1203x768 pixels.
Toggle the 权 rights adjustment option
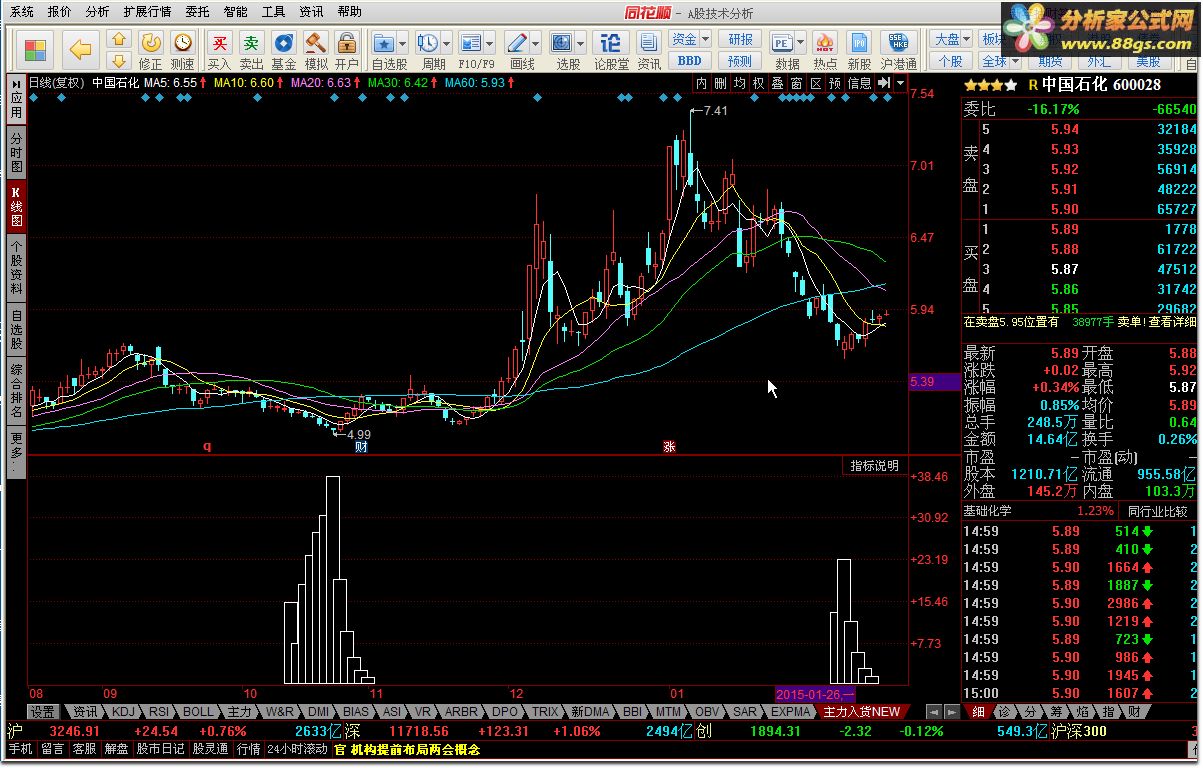point(759,83)
